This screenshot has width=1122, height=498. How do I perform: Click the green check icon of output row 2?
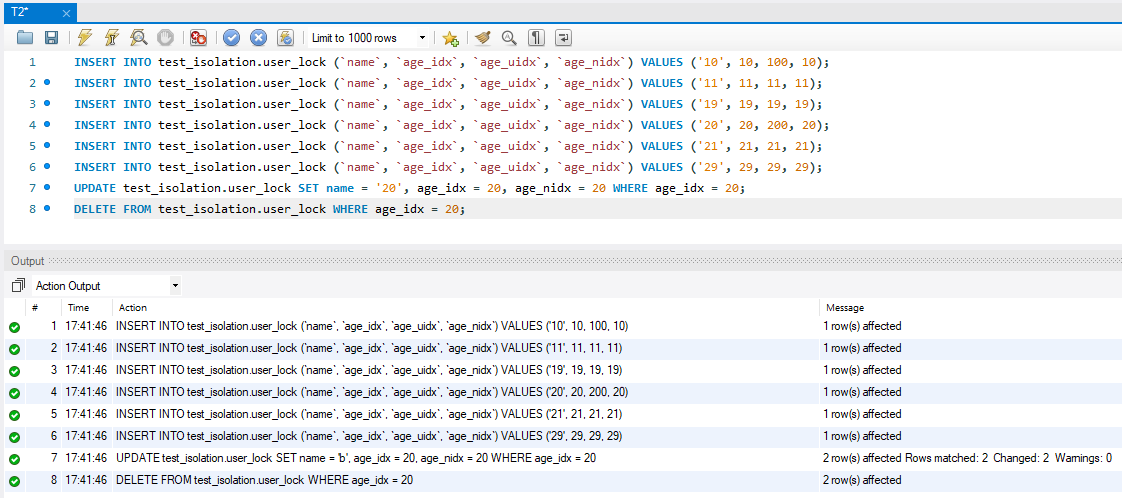coord(14,349)
